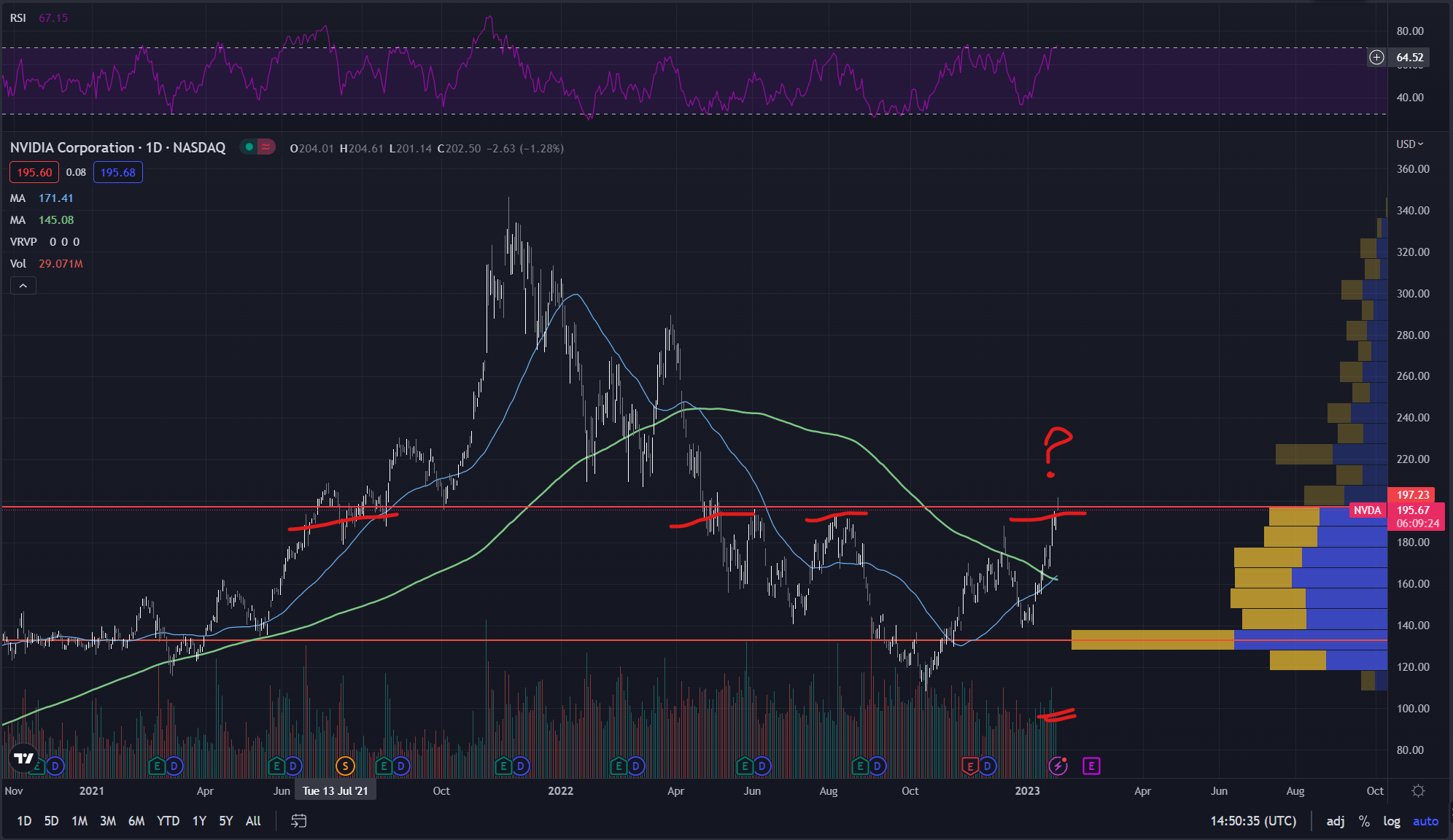Select the All time range
This screenshot has height=840, width=1453.
click(253, 821)
